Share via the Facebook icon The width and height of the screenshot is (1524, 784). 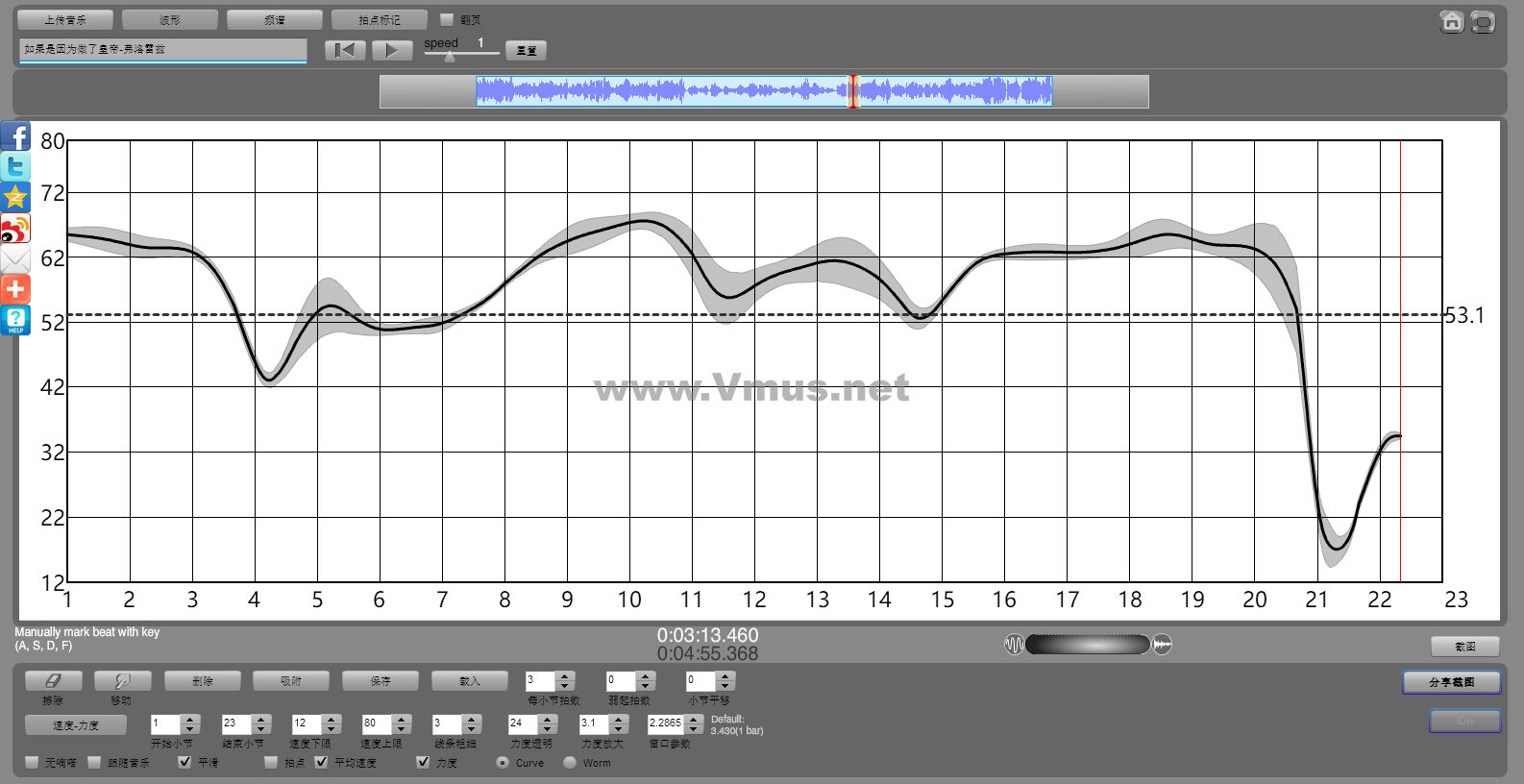15,136
